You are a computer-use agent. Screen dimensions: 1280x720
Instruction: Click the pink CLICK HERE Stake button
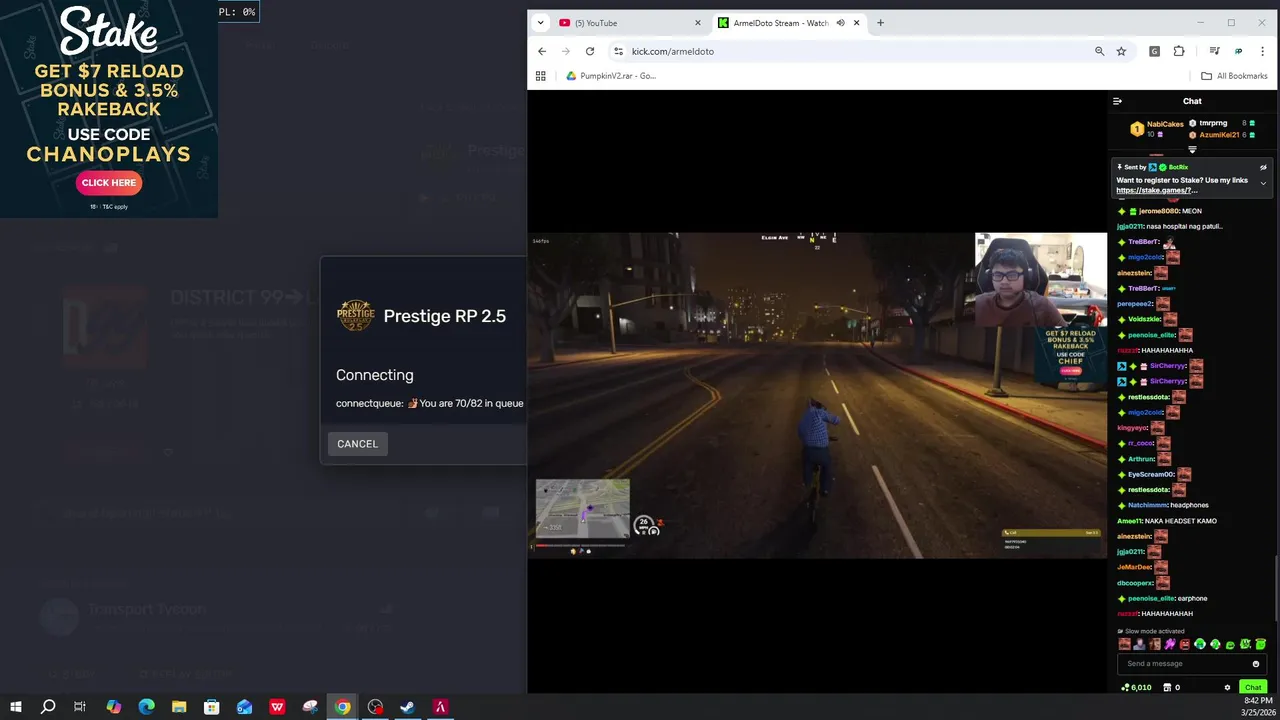[x=109, y=183]
